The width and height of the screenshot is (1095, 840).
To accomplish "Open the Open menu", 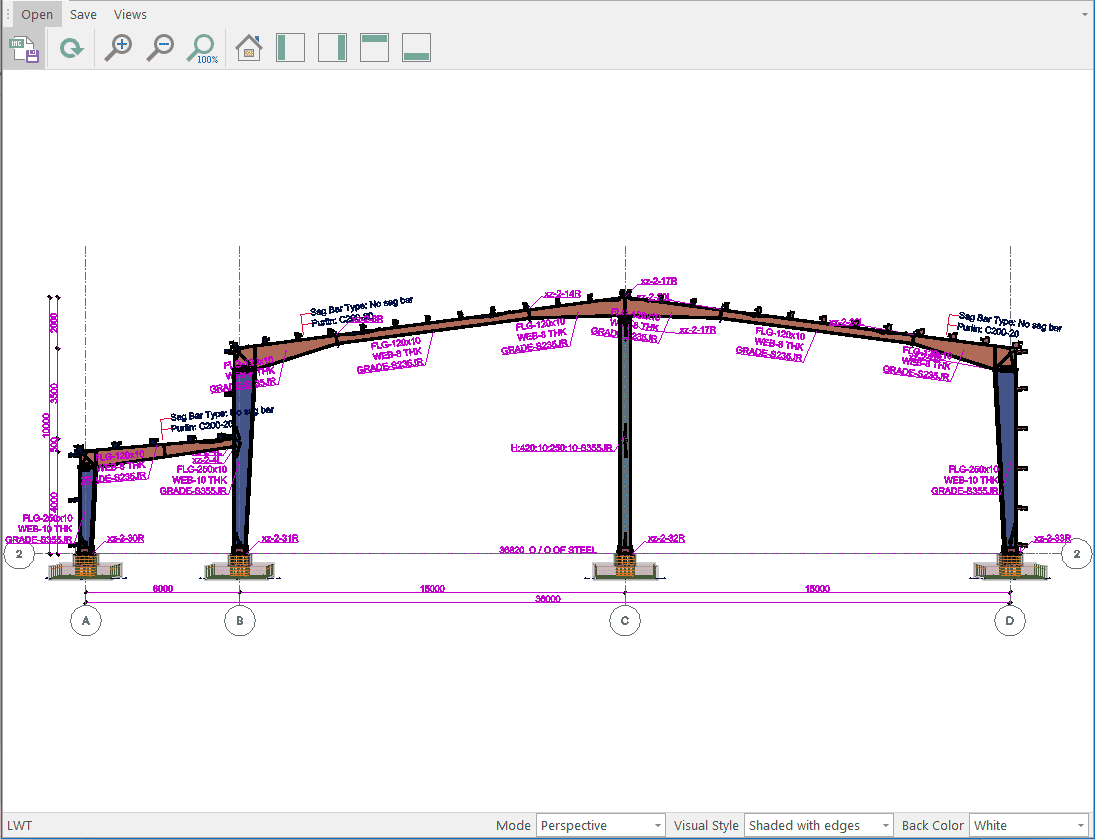I will click(x=37, y=14).
